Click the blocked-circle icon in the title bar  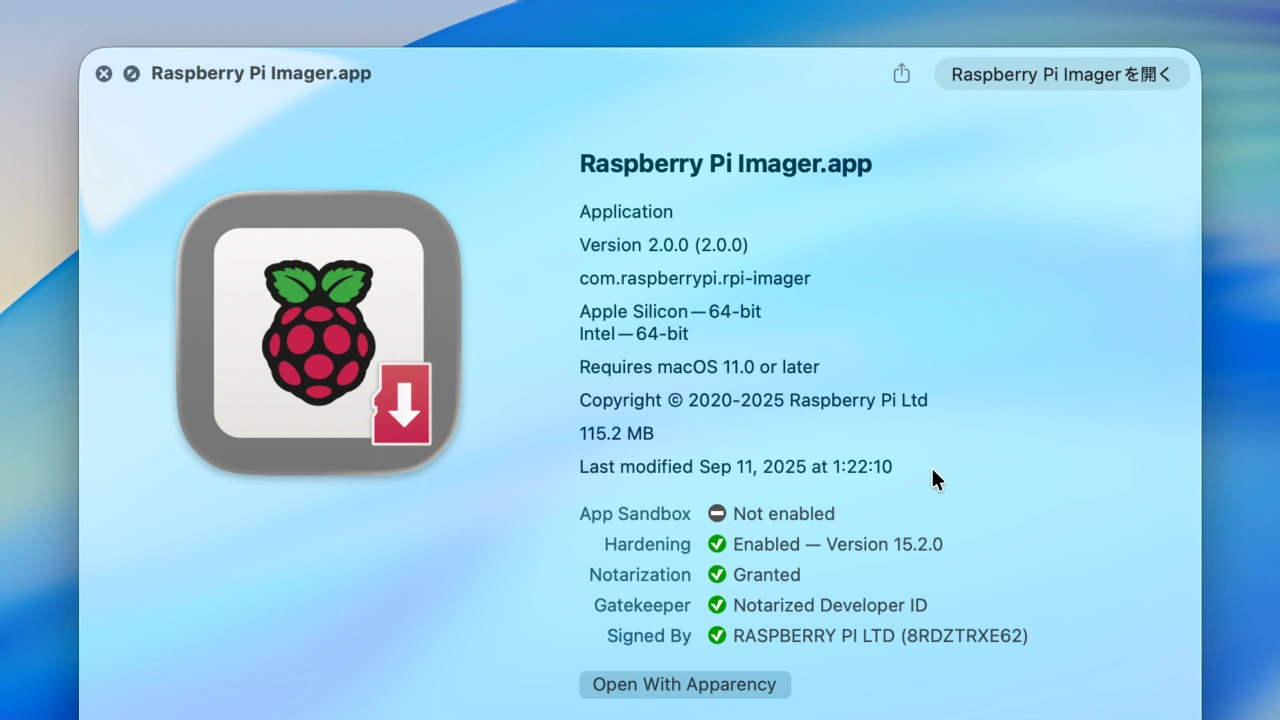pos(131,73)
